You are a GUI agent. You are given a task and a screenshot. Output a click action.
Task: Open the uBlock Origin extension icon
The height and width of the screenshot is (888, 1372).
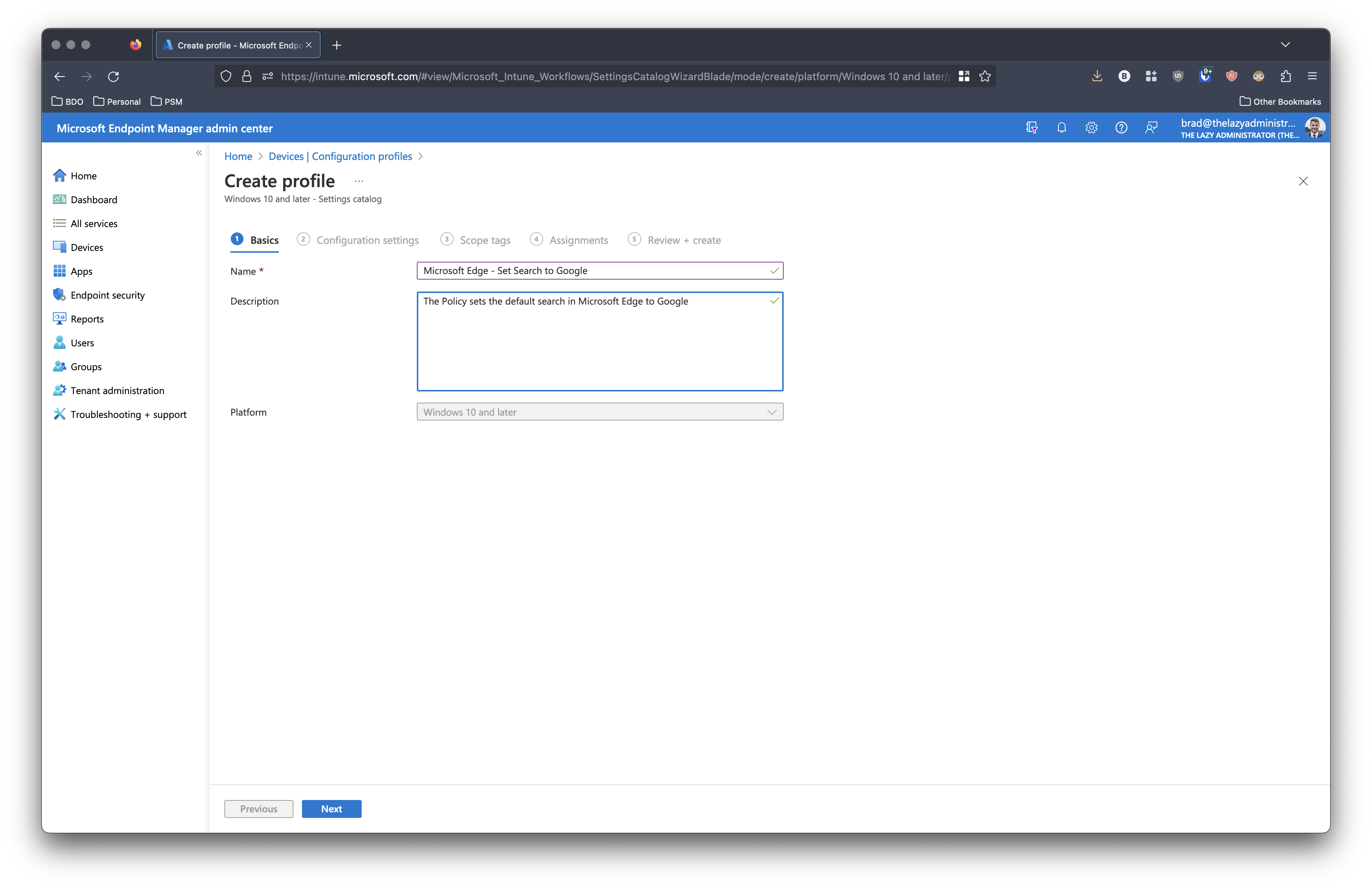point(1178,76)
